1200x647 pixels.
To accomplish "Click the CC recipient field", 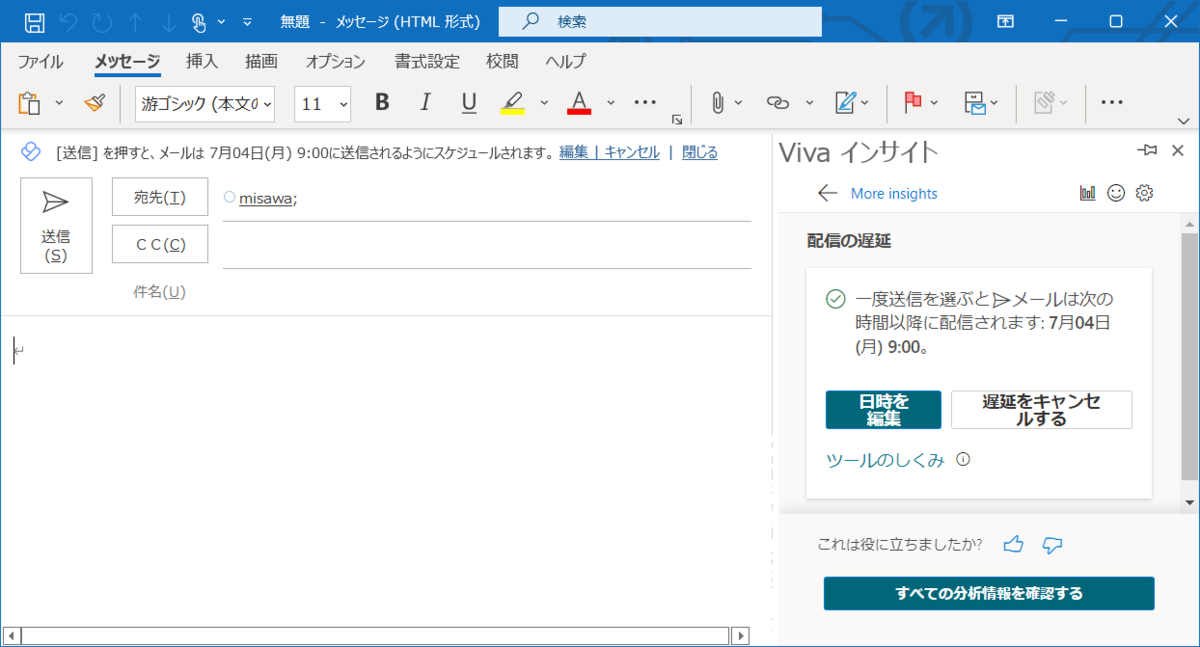I will 487,246.
